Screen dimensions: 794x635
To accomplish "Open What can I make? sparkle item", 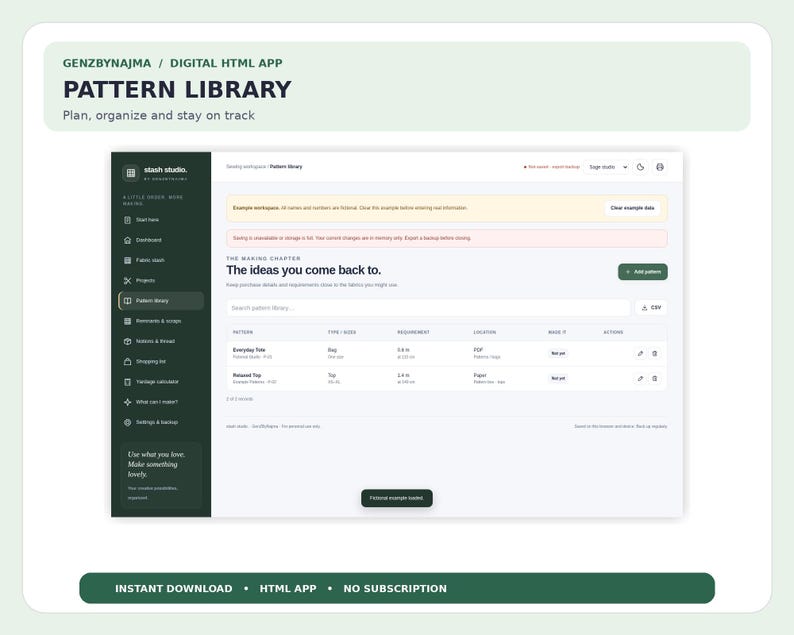I will (161, 402).
